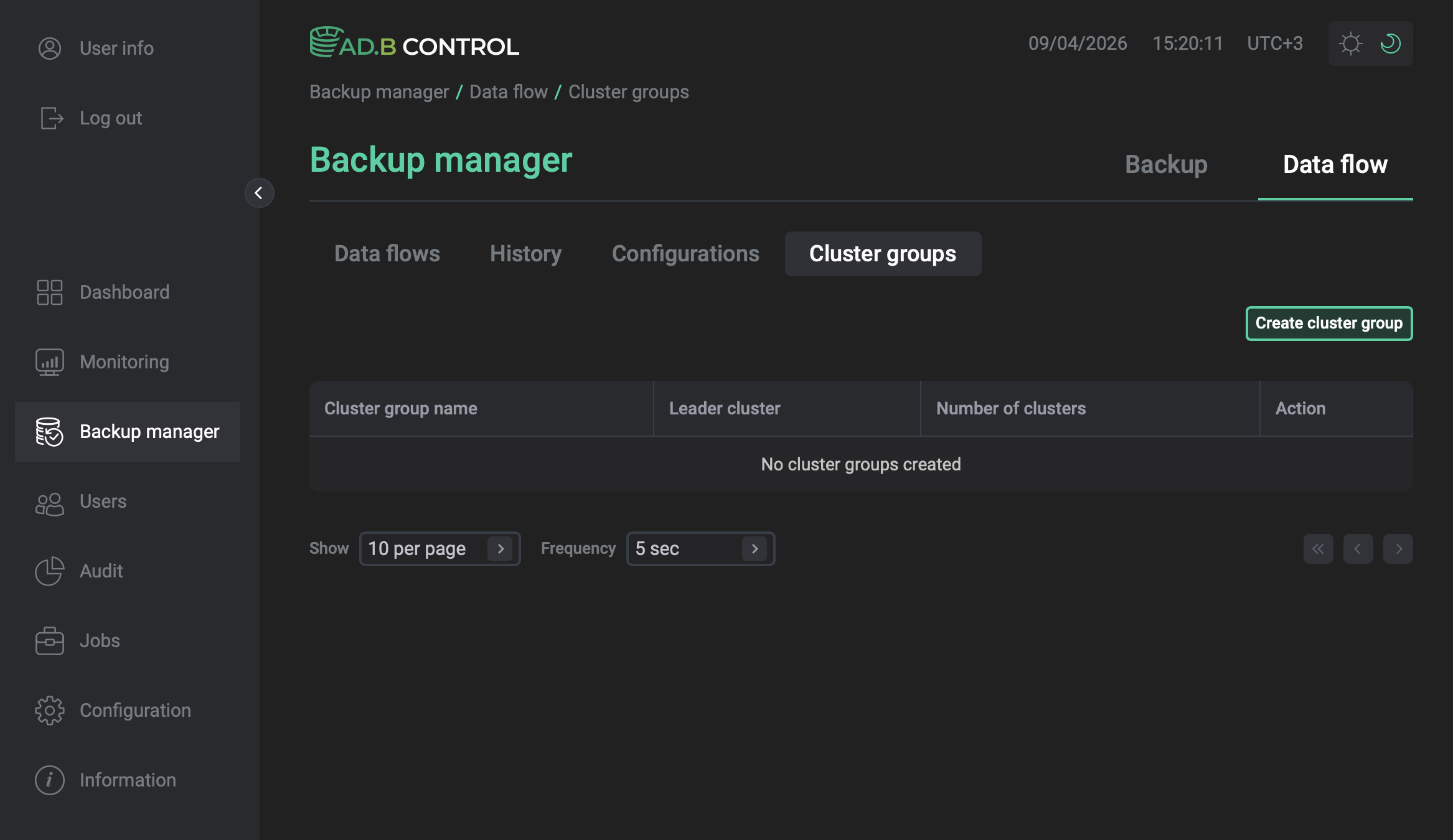Click the Users people icon
Viewport: 1453px width, 840px height.
pos(50,503)
